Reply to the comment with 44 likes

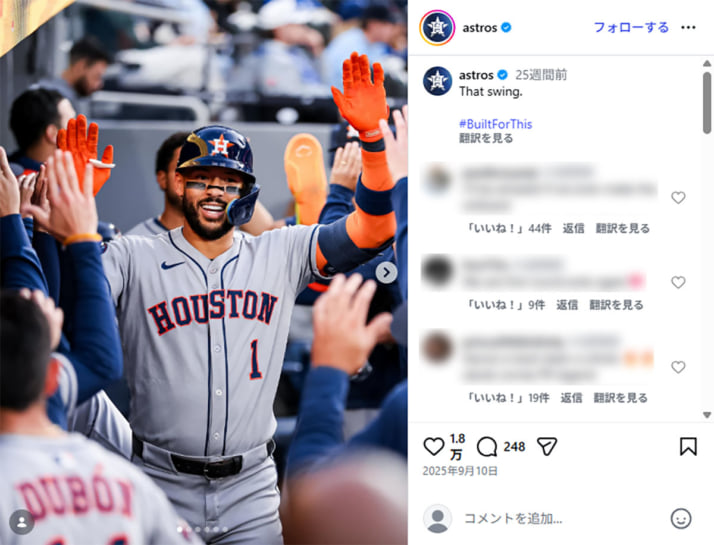[x=573, y=228]
